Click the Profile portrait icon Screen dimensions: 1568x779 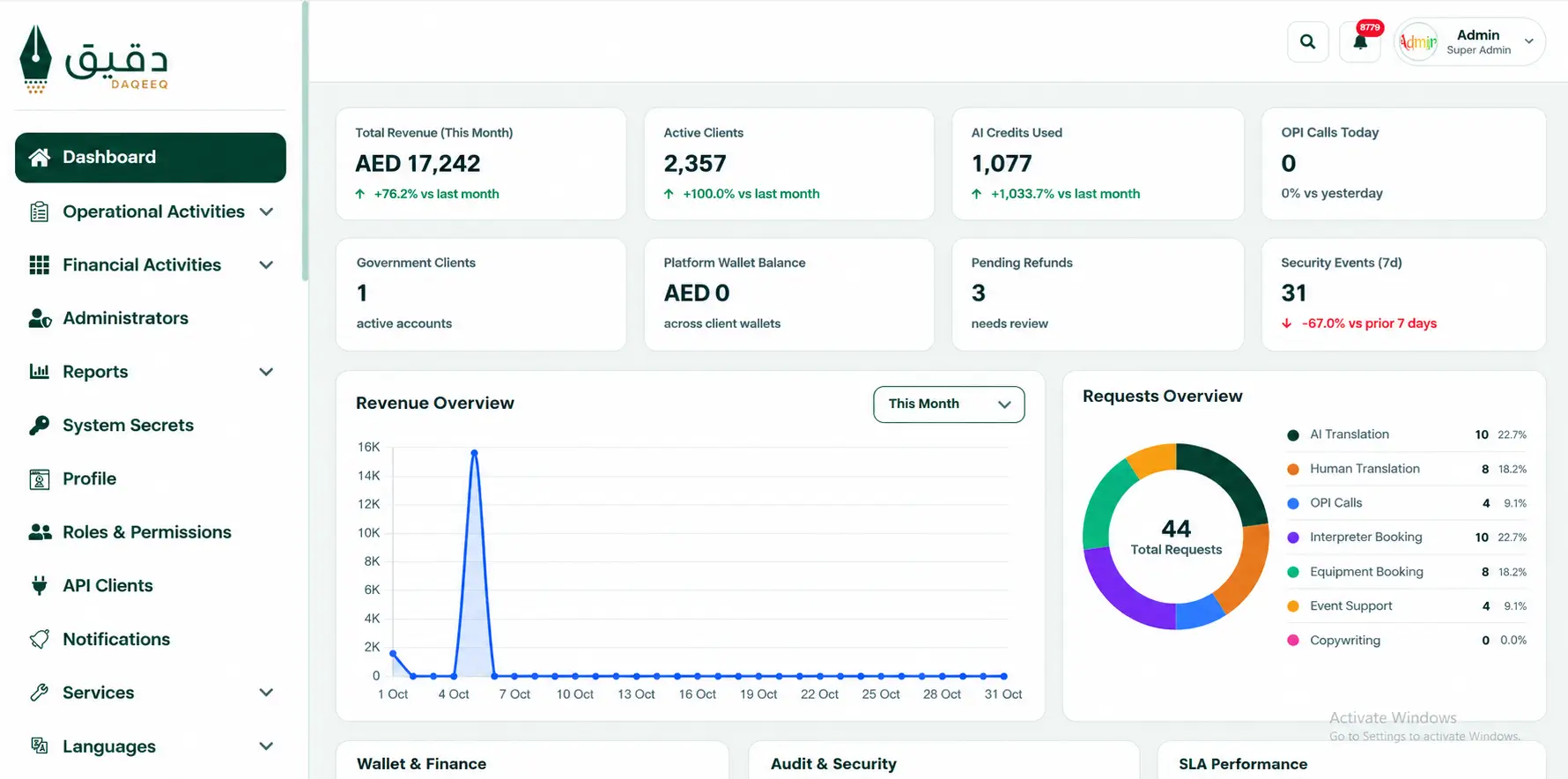coord(40,479)
